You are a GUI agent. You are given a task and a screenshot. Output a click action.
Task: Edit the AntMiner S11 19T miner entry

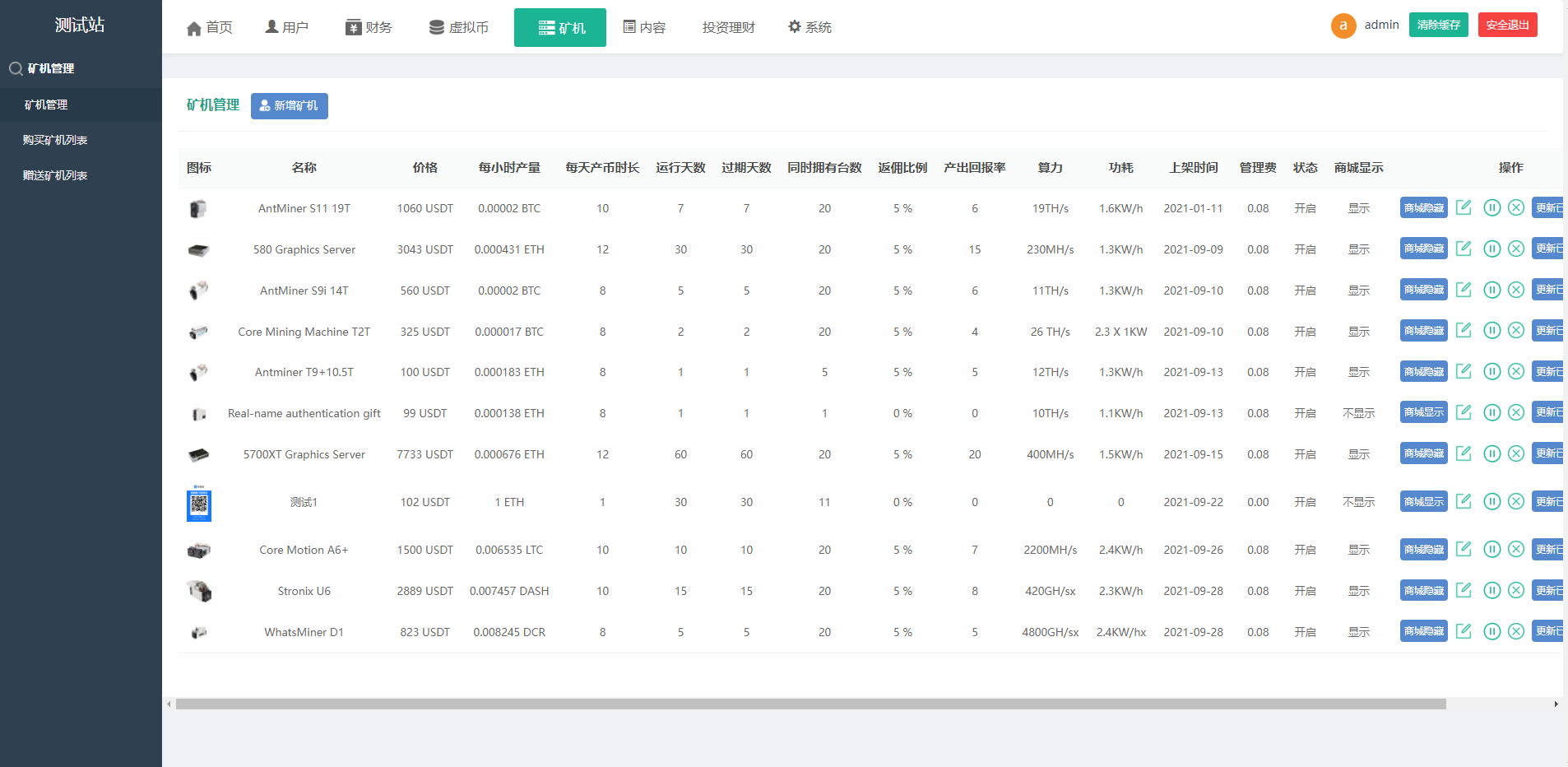click(1464, 207)
